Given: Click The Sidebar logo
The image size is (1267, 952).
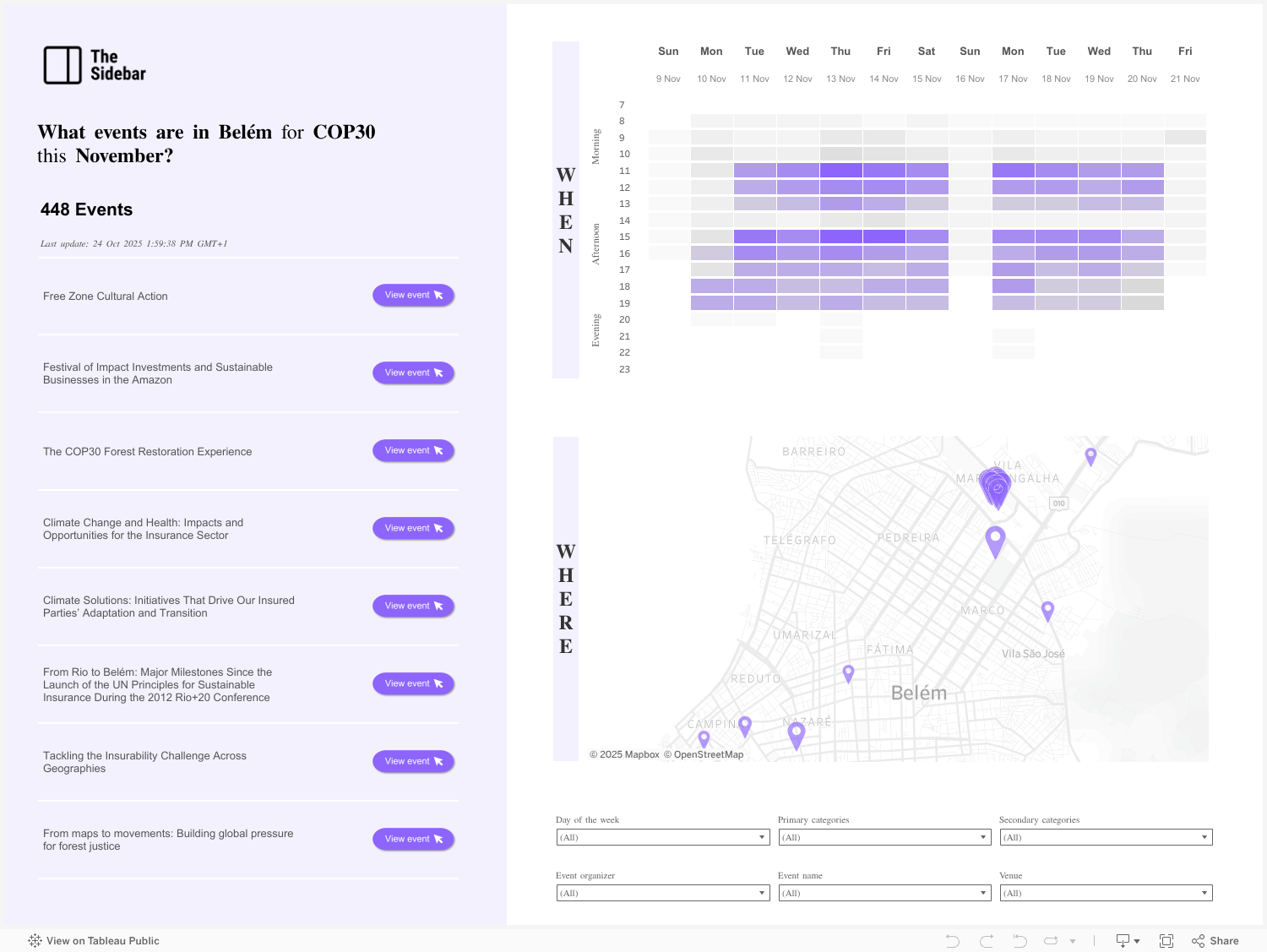Looking at the screenshot, I should point(95,65).
